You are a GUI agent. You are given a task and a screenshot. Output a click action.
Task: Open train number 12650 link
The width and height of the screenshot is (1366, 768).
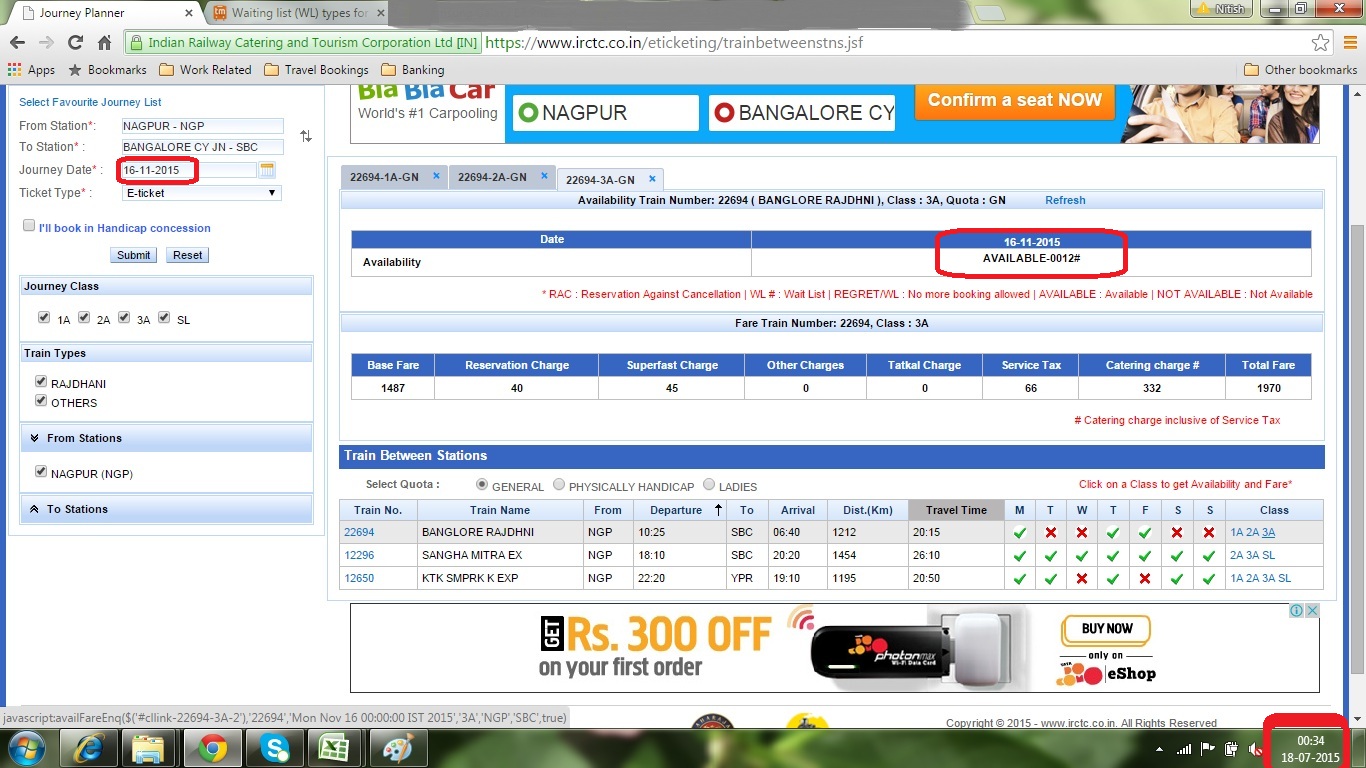coord(359,578)
